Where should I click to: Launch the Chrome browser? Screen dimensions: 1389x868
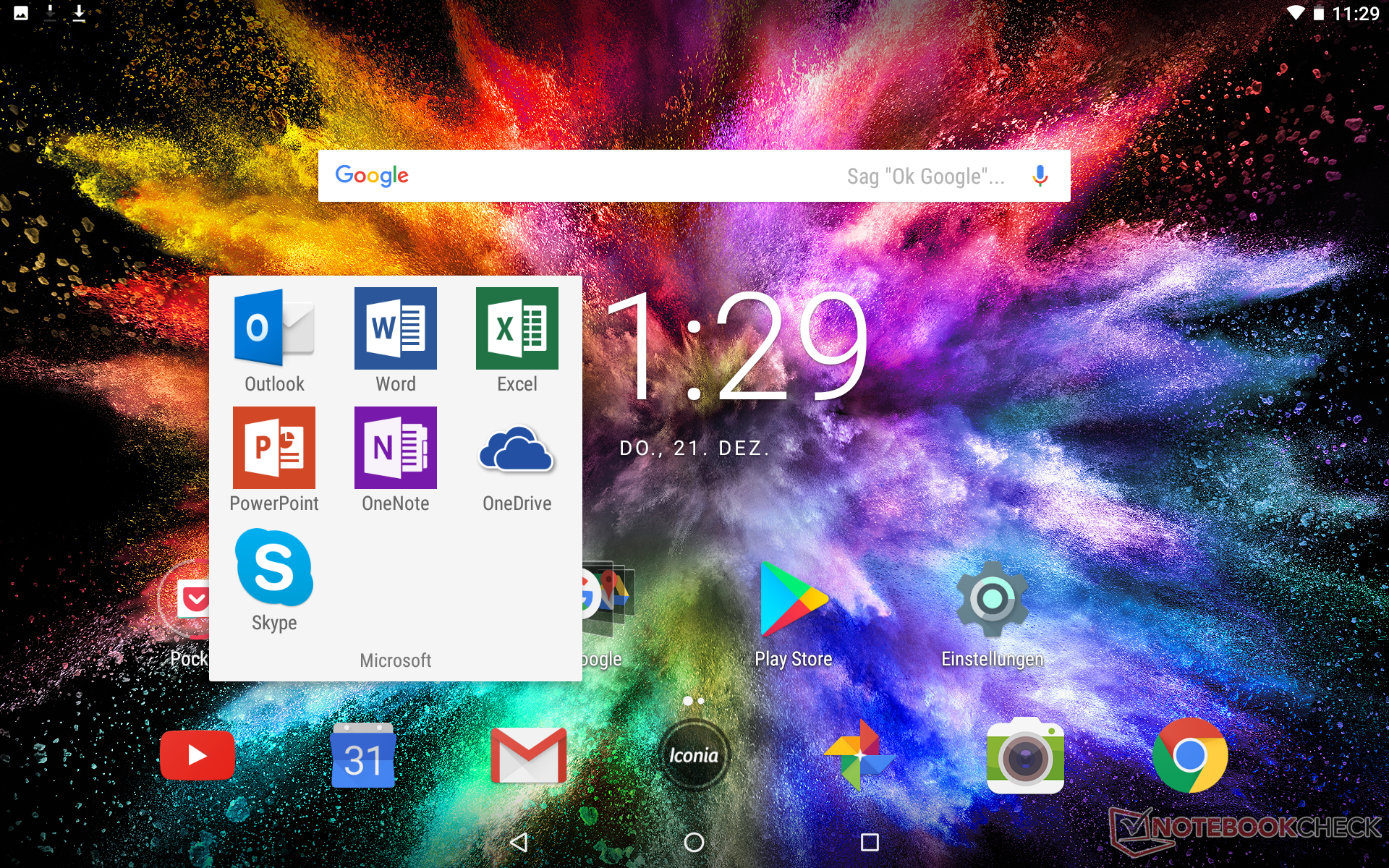pyautogui.click(x=1190, y=756)
